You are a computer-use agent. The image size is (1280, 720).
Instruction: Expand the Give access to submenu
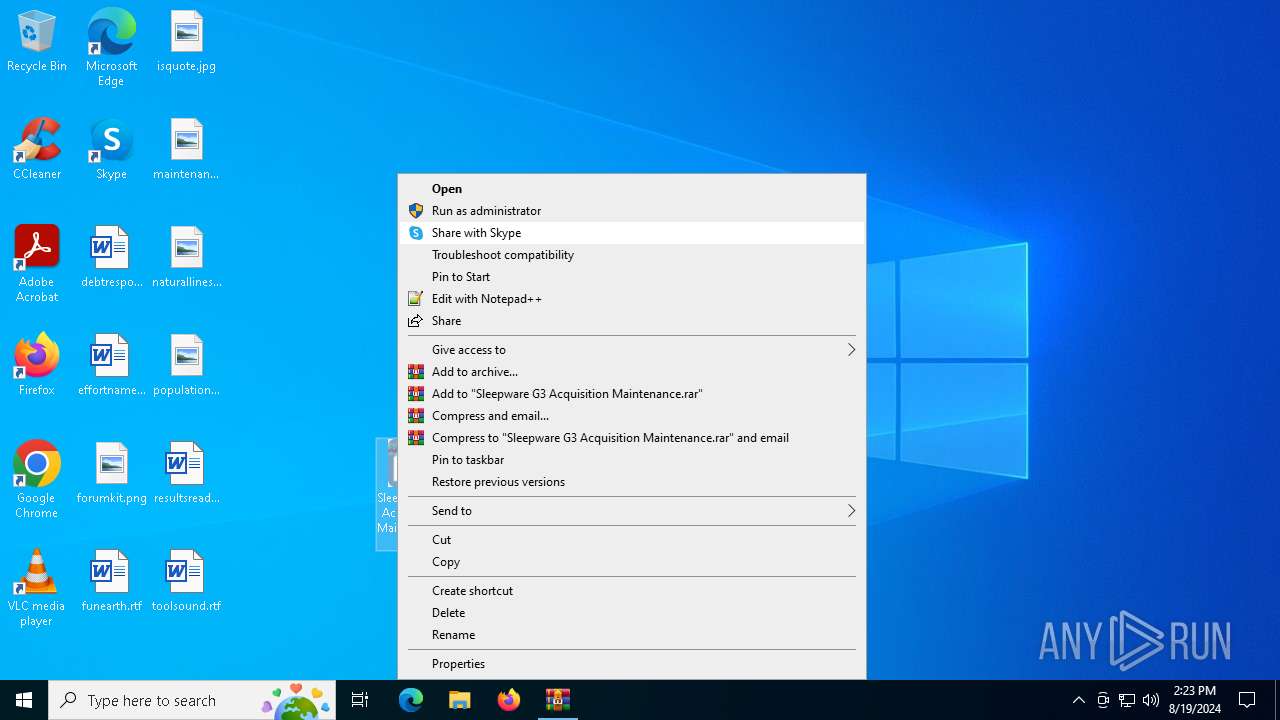click(x=632, y=350)
